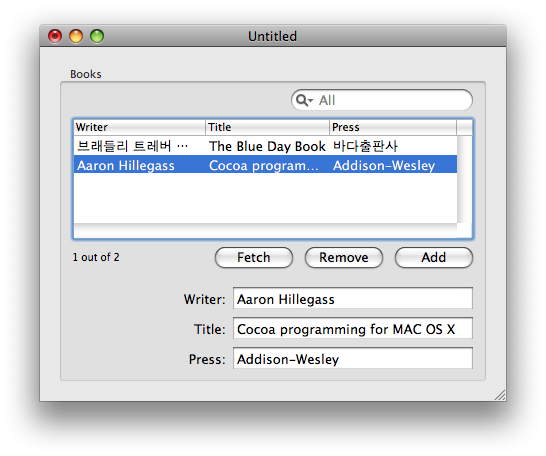
Task: Edit the Writer text field
Action: pyautogui.click(x=353, y=298)
